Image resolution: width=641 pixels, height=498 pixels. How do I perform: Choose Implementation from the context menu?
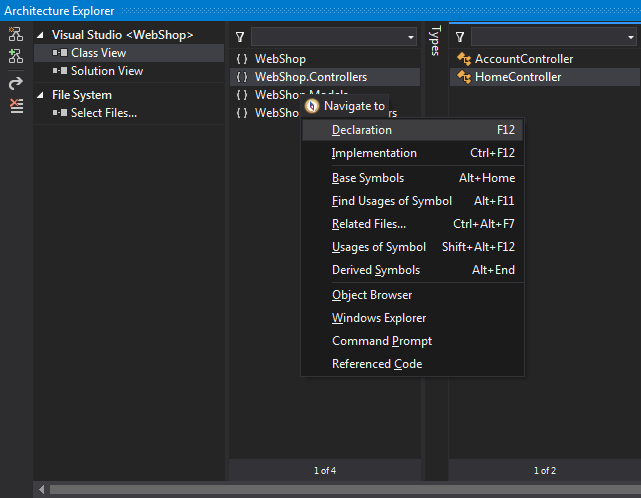tap(412, 153)
